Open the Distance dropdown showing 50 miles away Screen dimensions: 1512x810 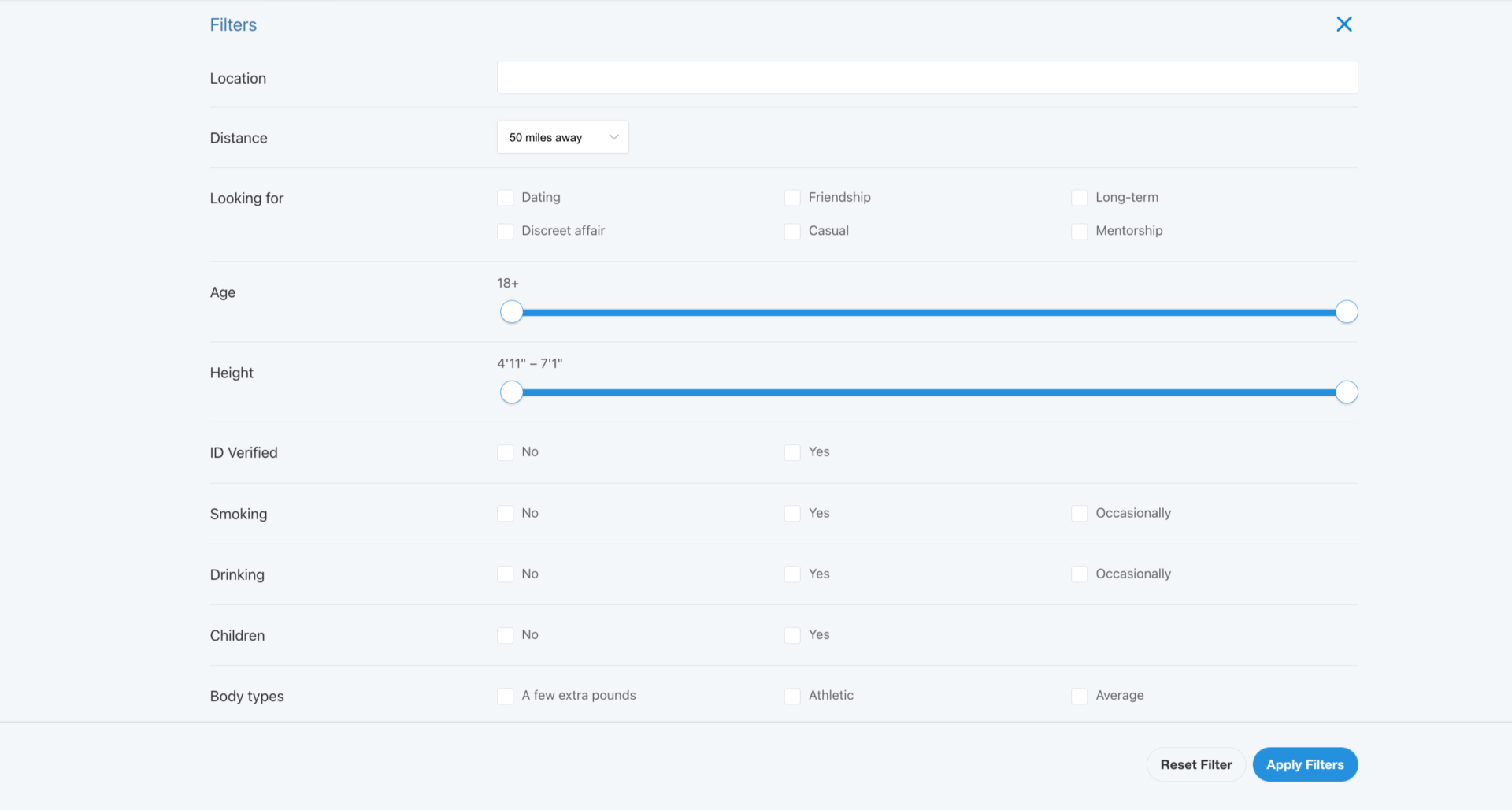click(562, 137)
